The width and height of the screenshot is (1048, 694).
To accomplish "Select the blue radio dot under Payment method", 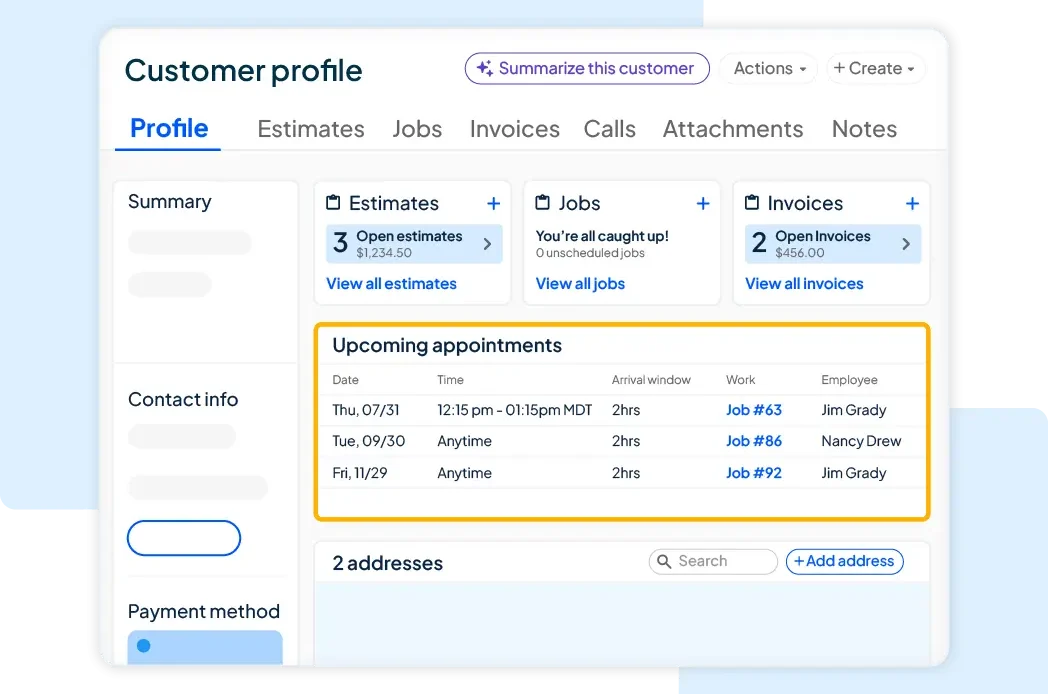I will (143, 645).
